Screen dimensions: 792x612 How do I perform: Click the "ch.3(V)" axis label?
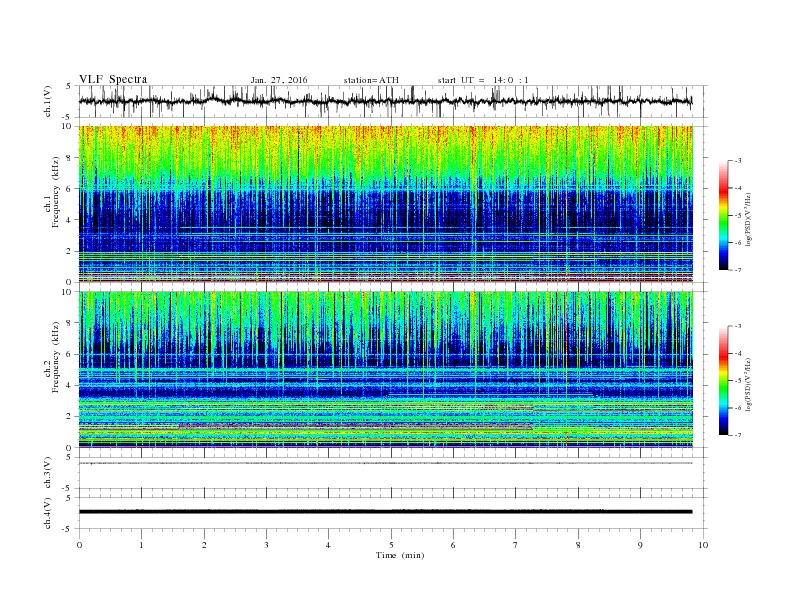coord(48,473)
